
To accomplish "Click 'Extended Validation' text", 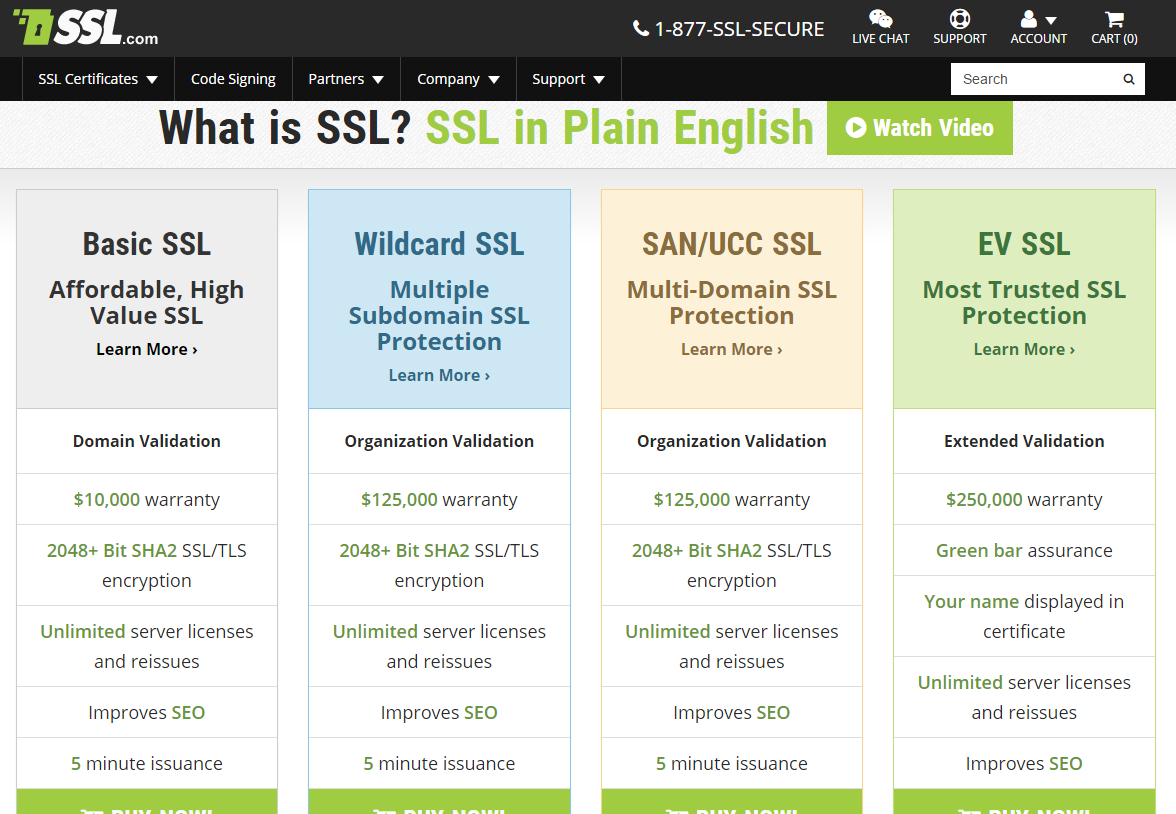I will click(1024, 441).
